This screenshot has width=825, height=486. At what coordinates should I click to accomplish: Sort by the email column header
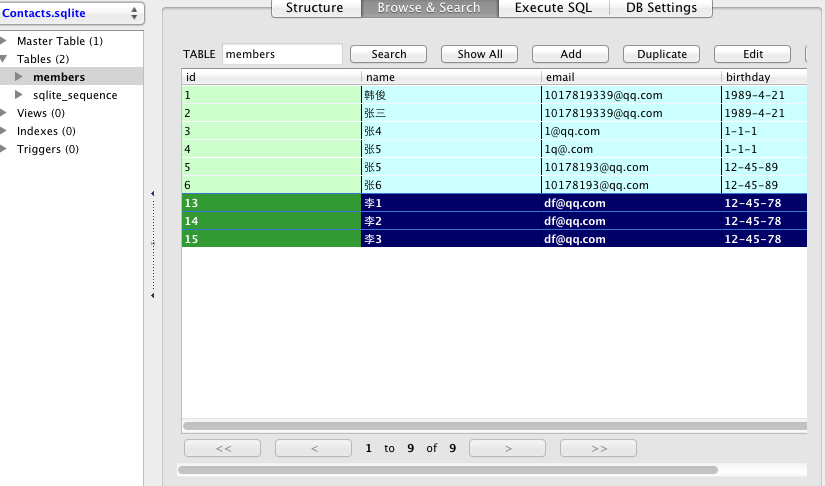631,77
